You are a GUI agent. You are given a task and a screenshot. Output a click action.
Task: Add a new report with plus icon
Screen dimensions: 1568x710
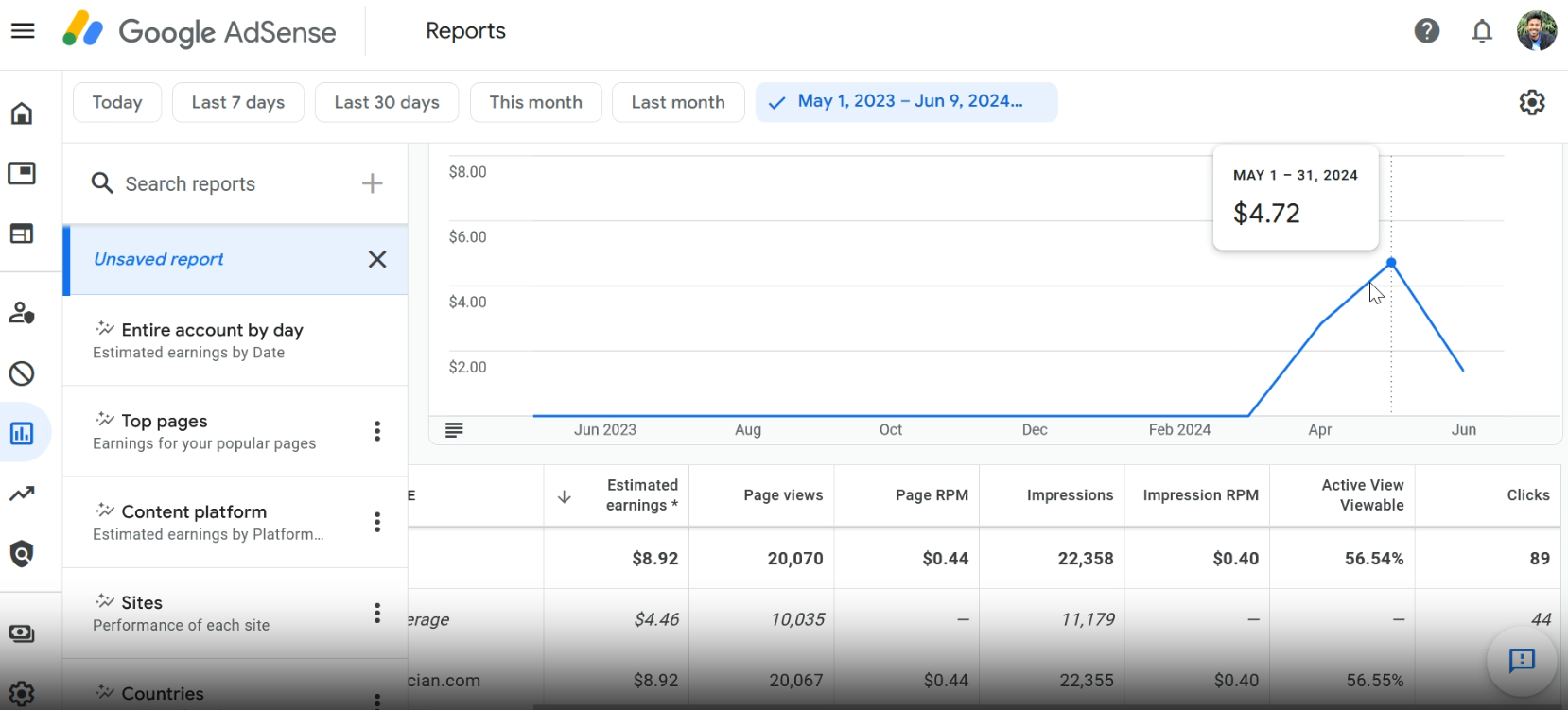pos(373,183)
